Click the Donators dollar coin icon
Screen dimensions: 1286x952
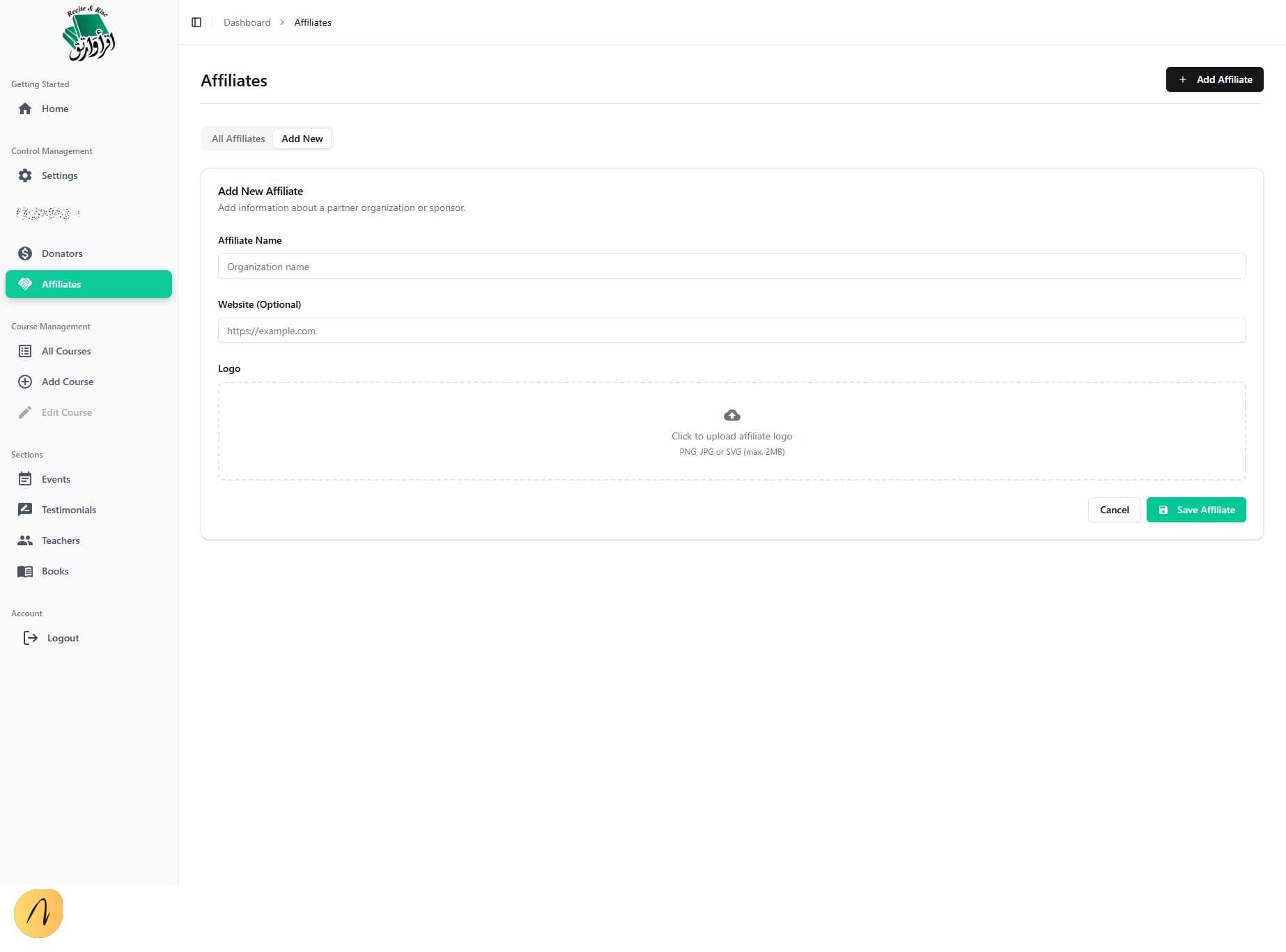pos(25,253)
